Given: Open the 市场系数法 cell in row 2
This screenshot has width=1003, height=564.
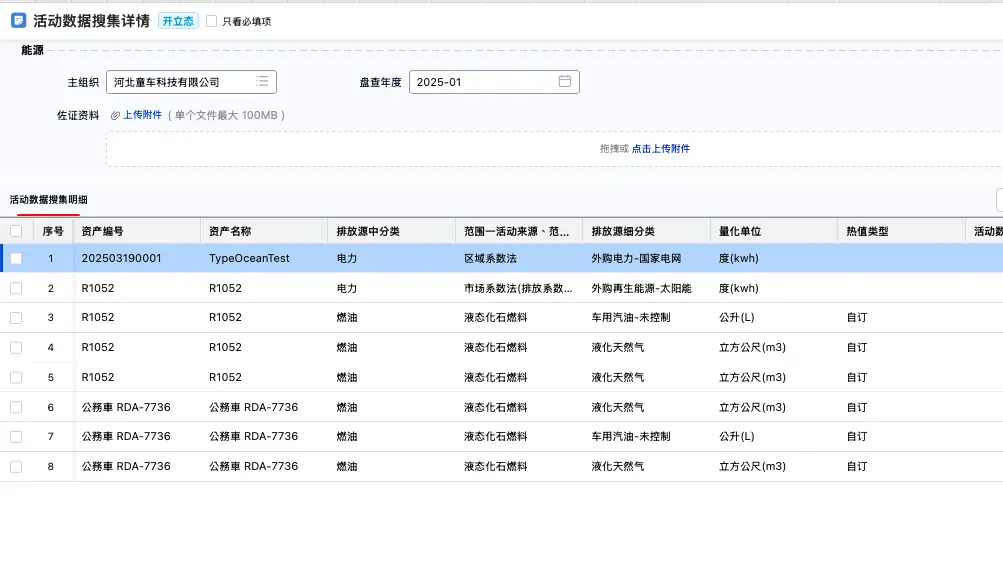Looking at the screenshot, I should point(518,288).
